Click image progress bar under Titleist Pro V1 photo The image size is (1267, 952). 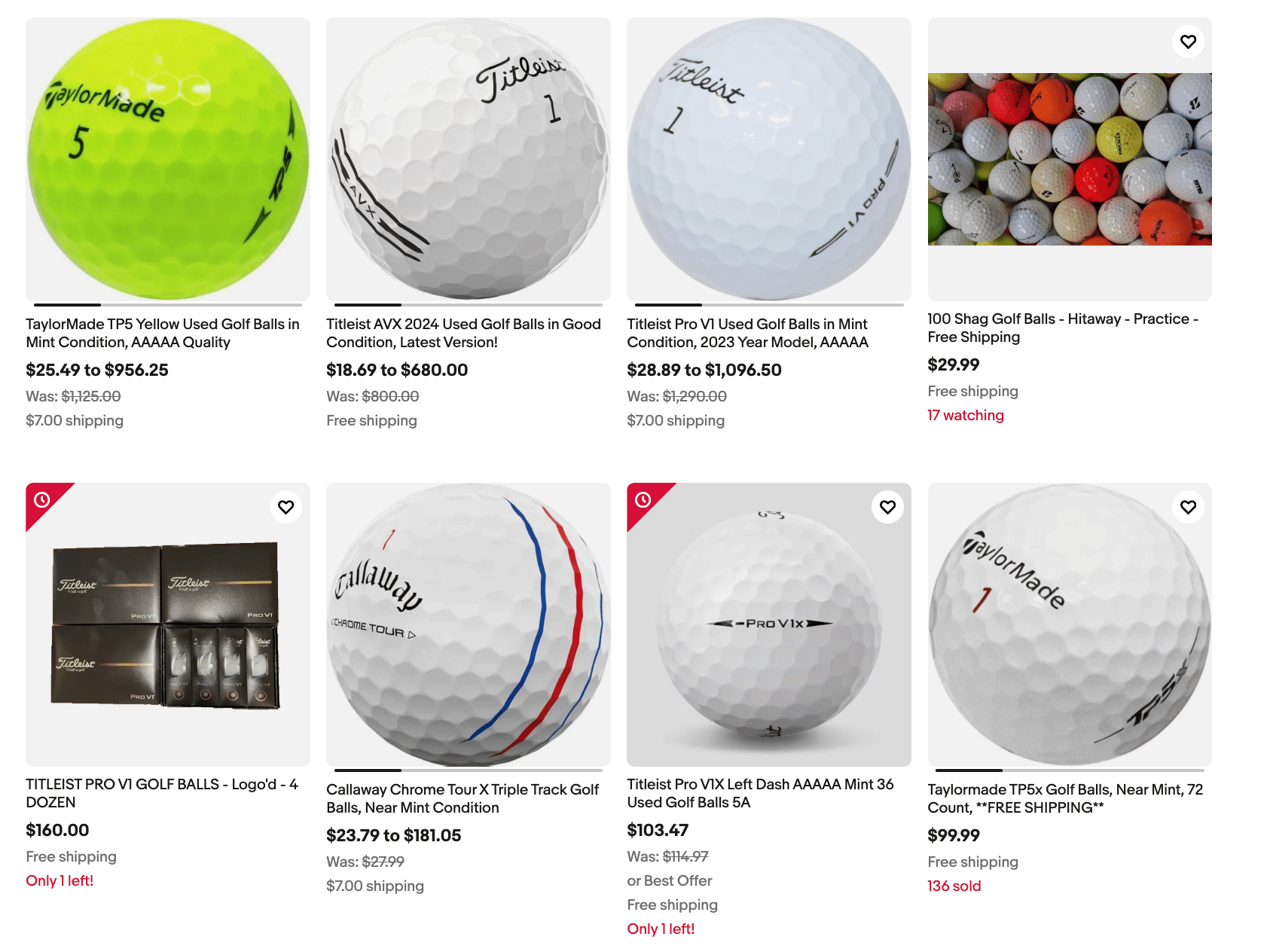tap(769, 305)
